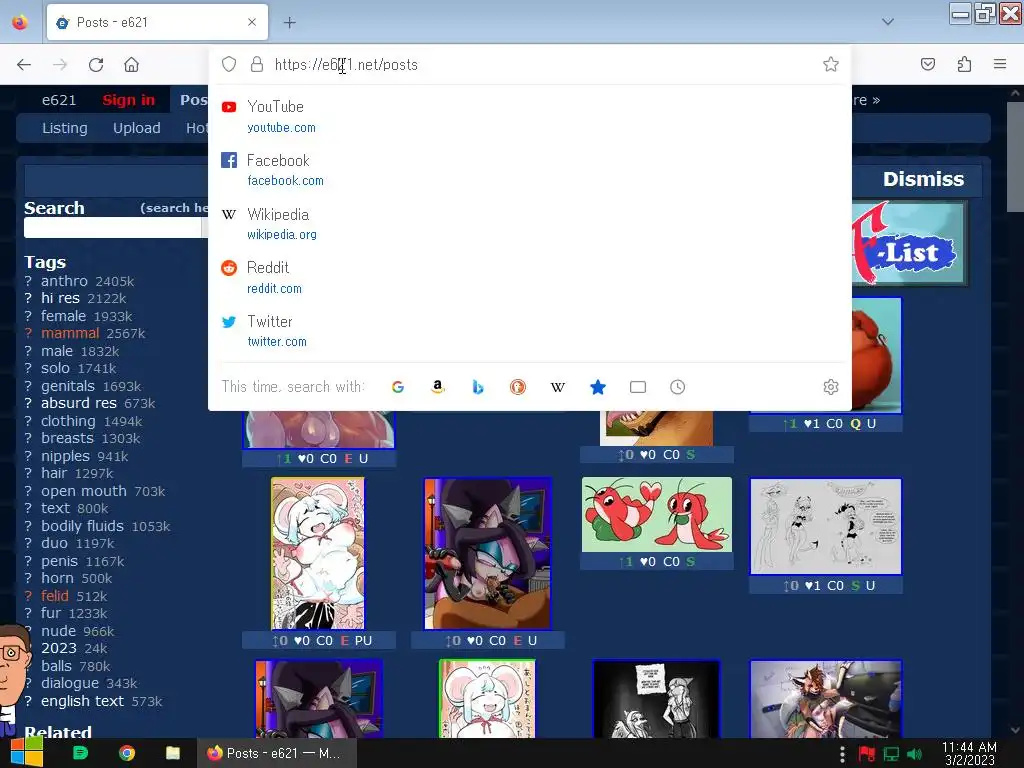This screenshot has width=1024, height=768.
Task: Open the red flag tray icon
Action: pos(867,754)
